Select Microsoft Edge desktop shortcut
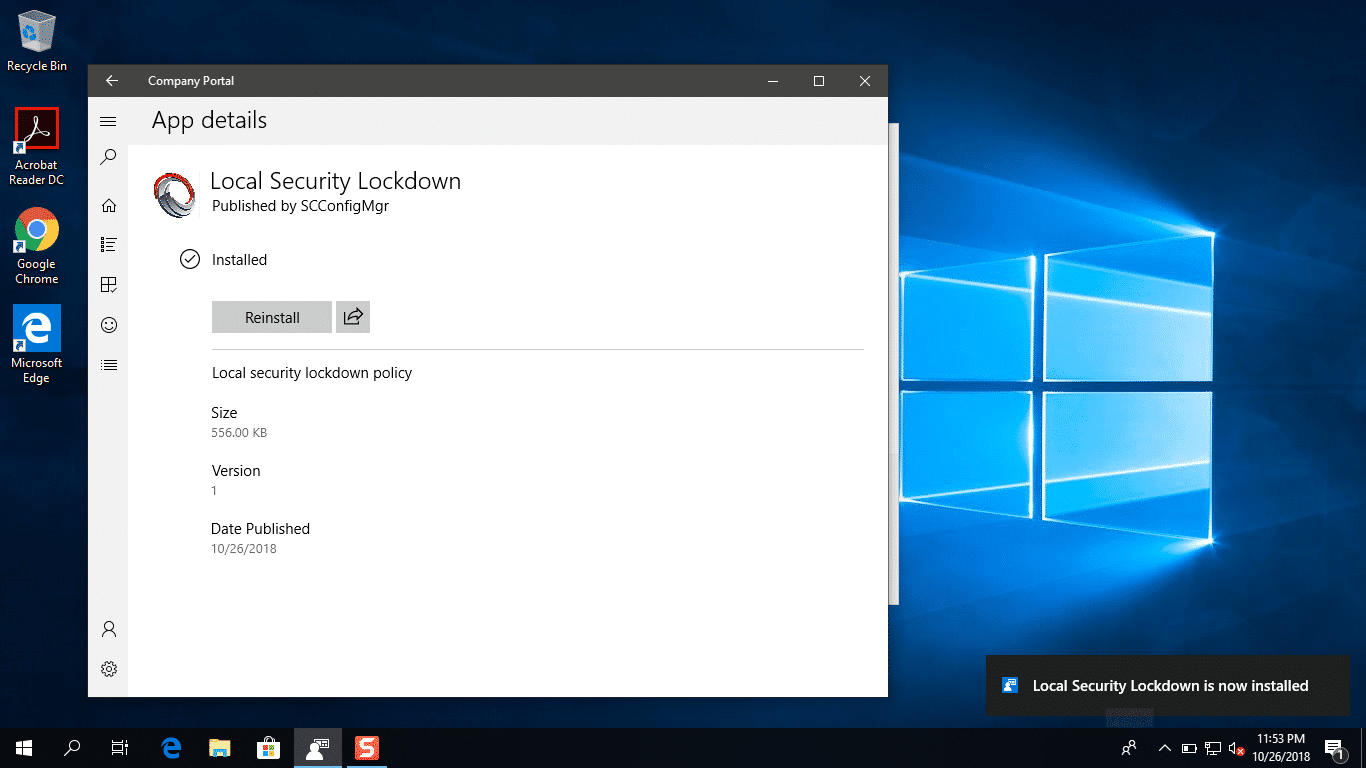Image resolution: width=1366 pixels, height=768 pixels. [x=37, y=345]
